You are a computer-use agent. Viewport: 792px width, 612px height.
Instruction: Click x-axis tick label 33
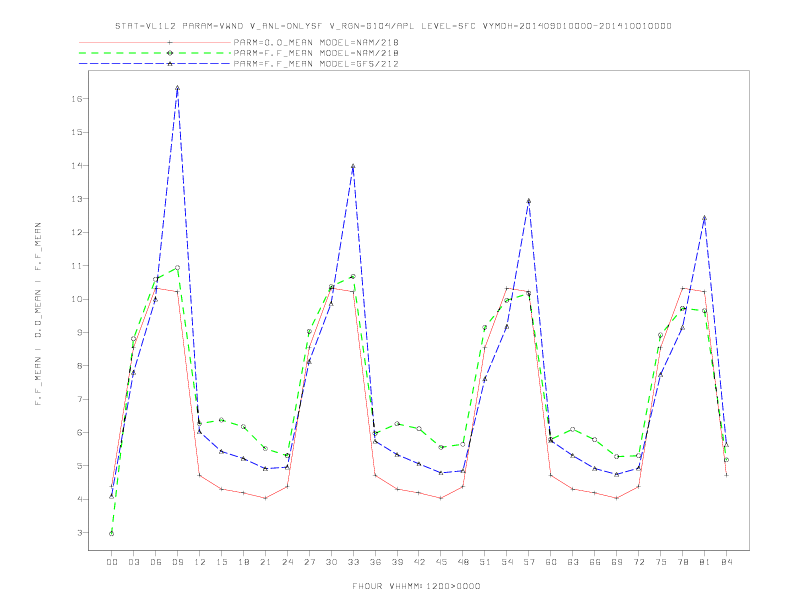click(x=353, y=562)
